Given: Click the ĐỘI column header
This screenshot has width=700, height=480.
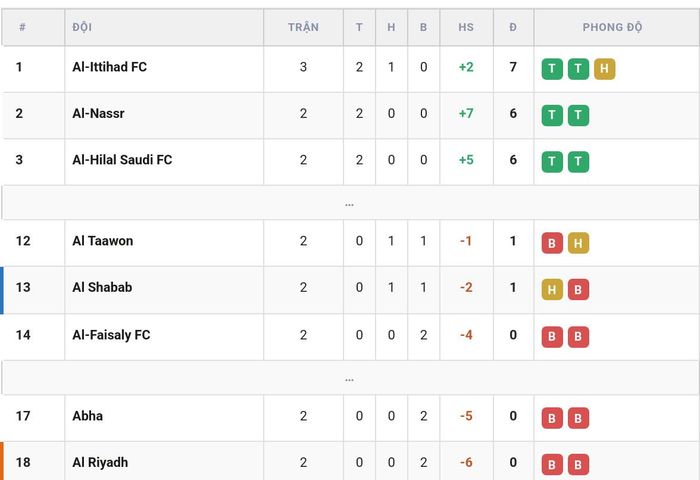Looking at the screenshot, I should tap(82, 27).
